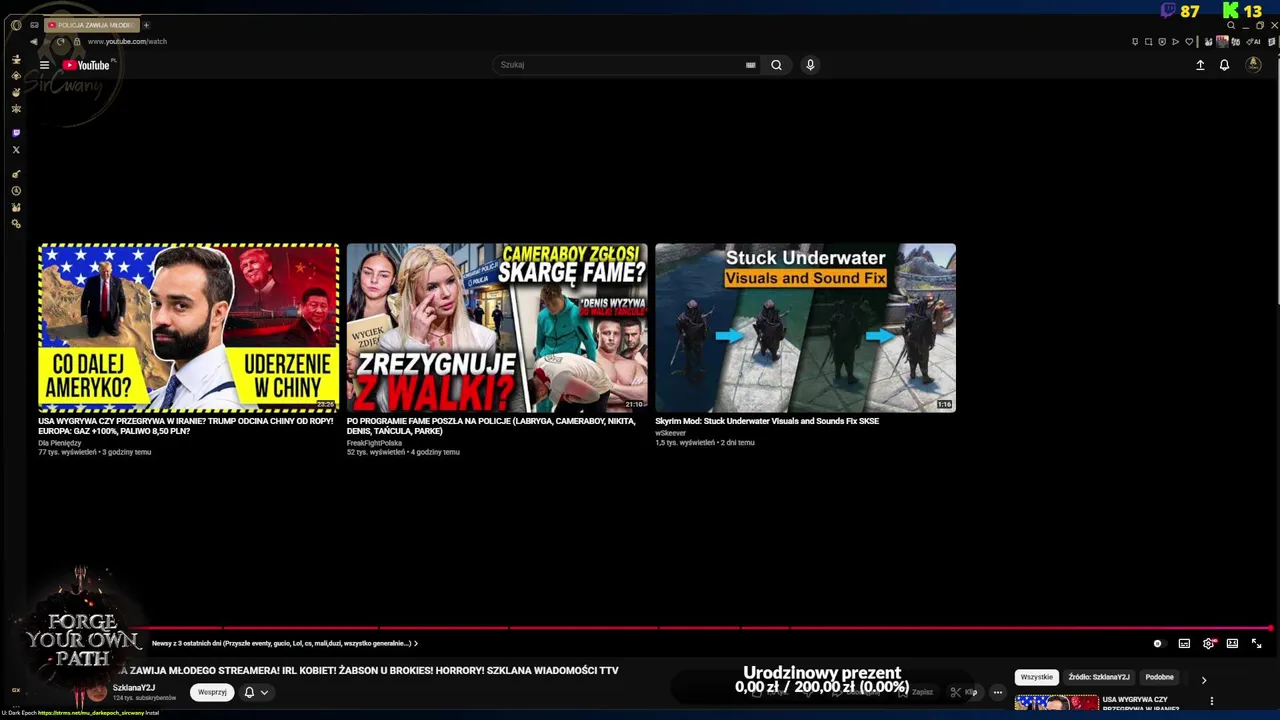1280x720 pixels.
Task: Click the upload/create video icon
Action: pos(1200,65)
